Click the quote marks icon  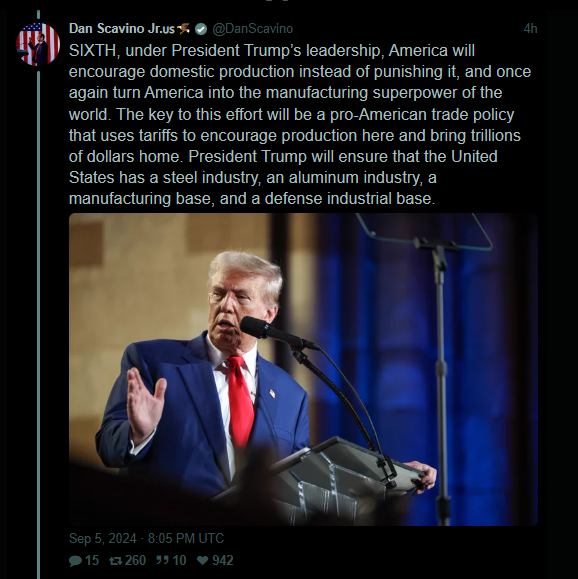coord(162,560)
